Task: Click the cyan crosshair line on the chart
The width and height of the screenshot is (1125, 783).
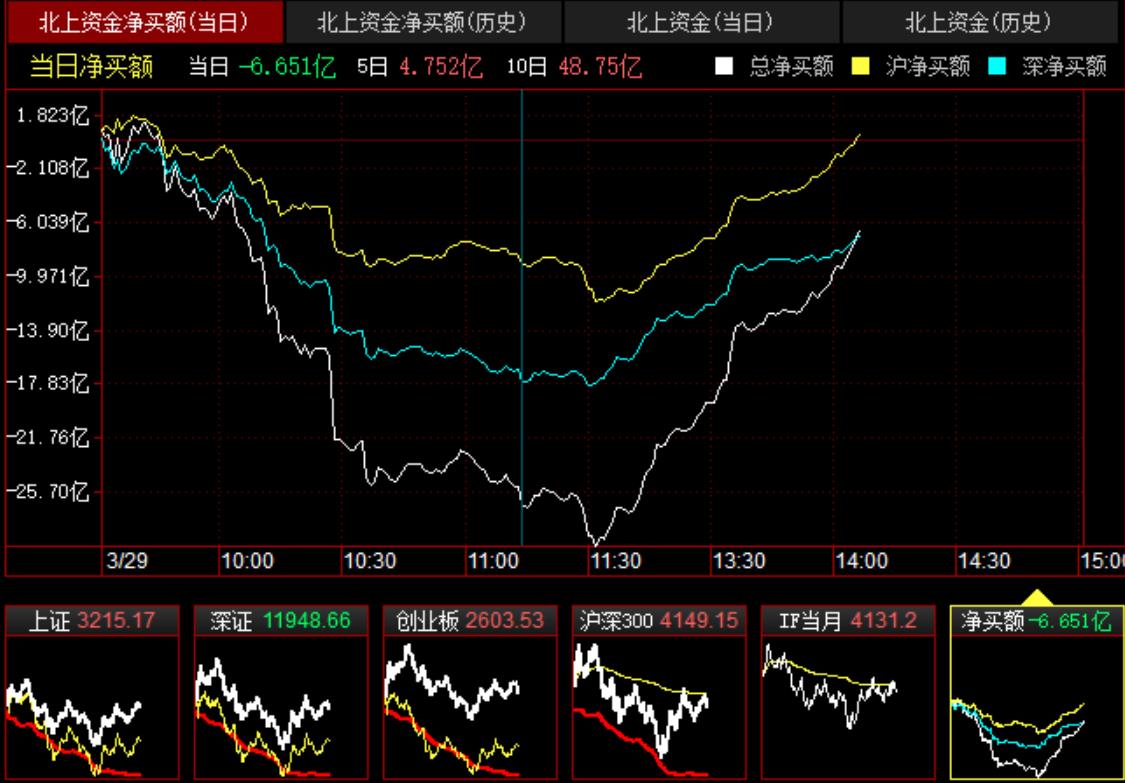Action: [x=523, y=320]
